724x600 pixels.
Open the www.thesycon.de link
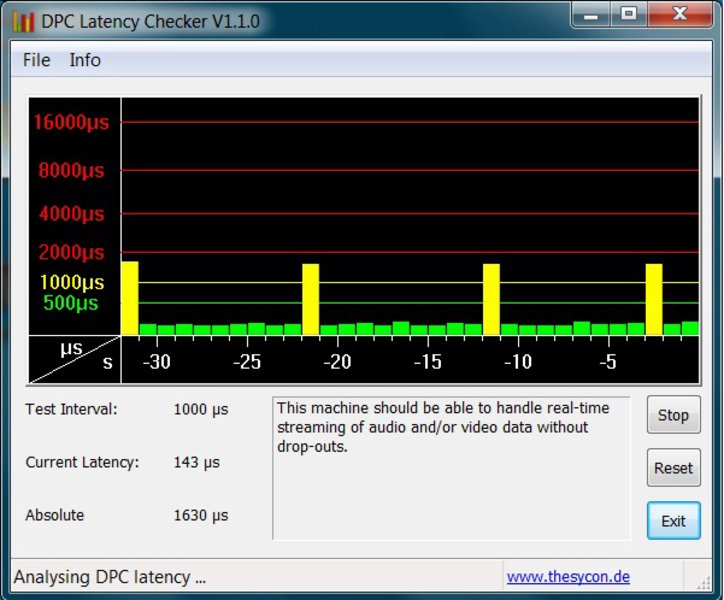[568, 576]
